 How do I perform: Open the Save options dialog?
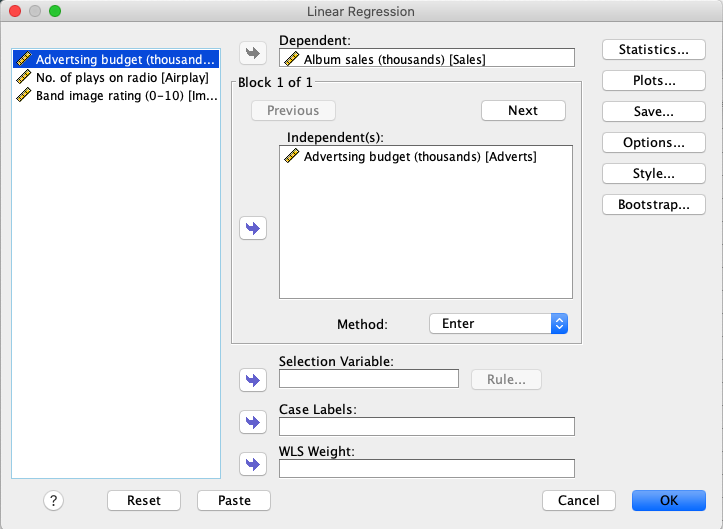[x=654, y=112]
